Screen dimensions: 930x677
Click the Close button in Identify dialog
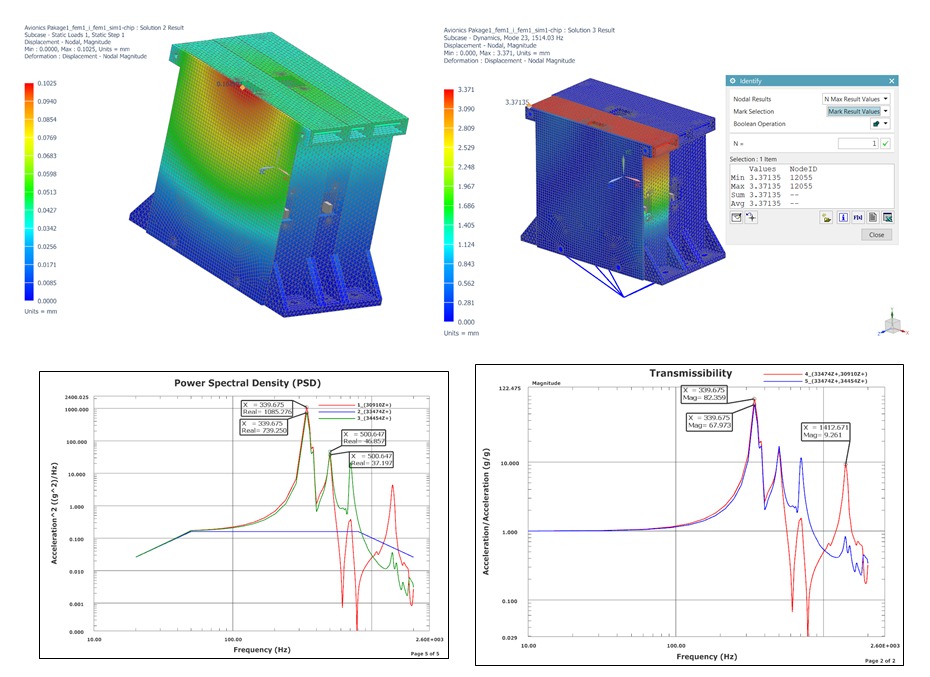coord(876,235)
